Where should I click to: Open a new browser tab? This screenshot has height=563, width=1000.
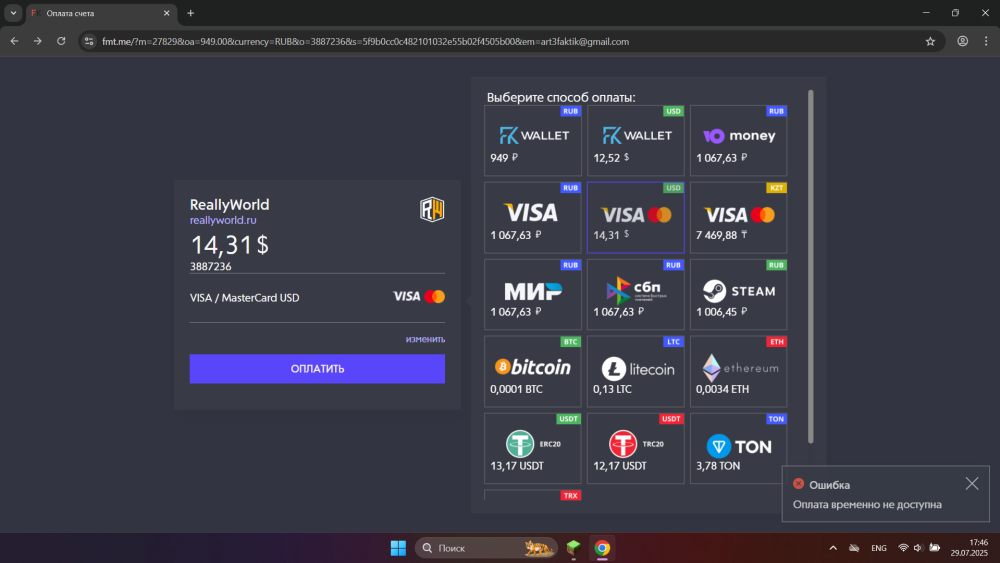[190, 13]
